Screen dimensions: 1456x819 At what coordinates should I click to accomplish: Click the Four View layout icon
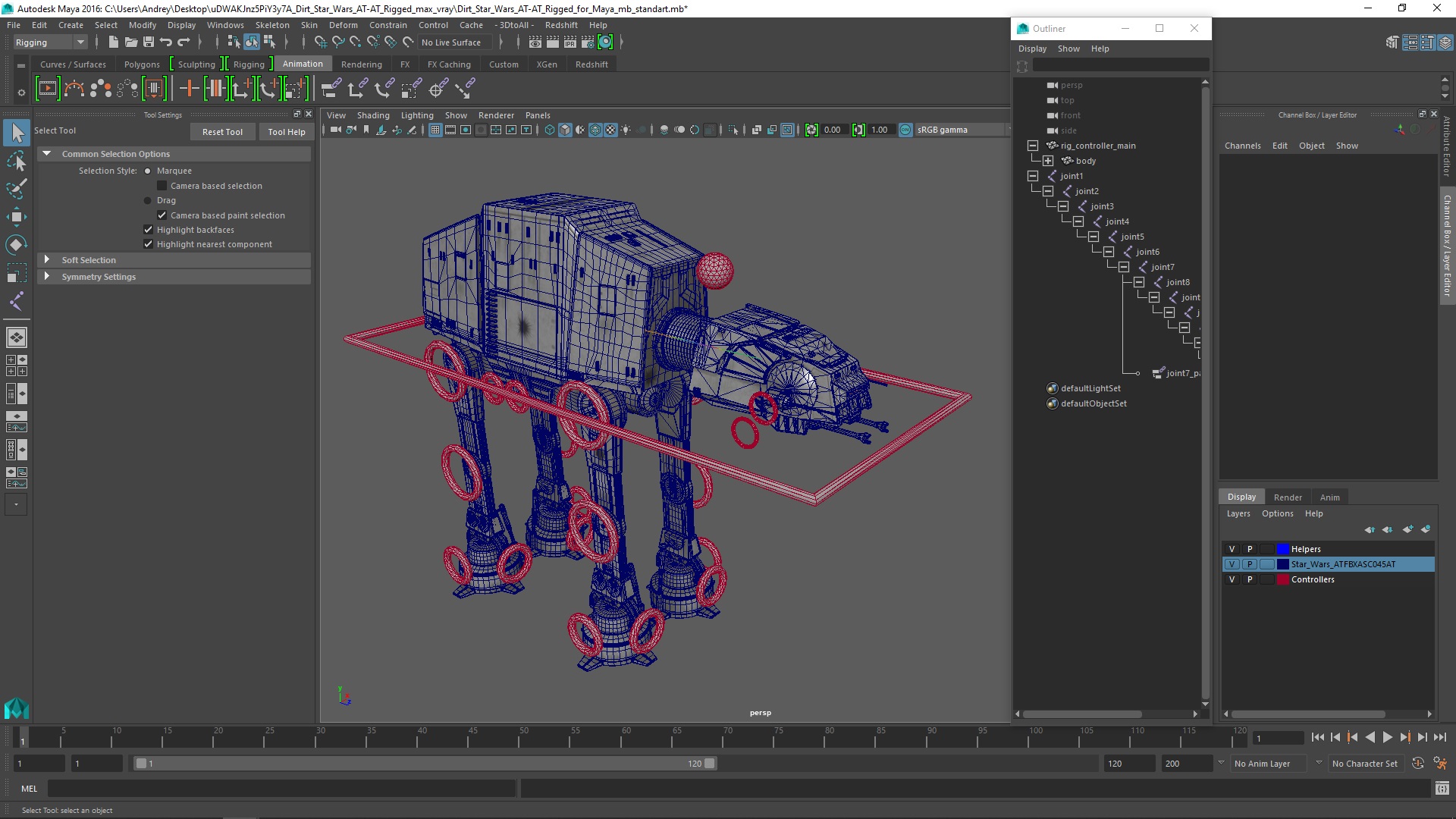(x=17, y=366)
